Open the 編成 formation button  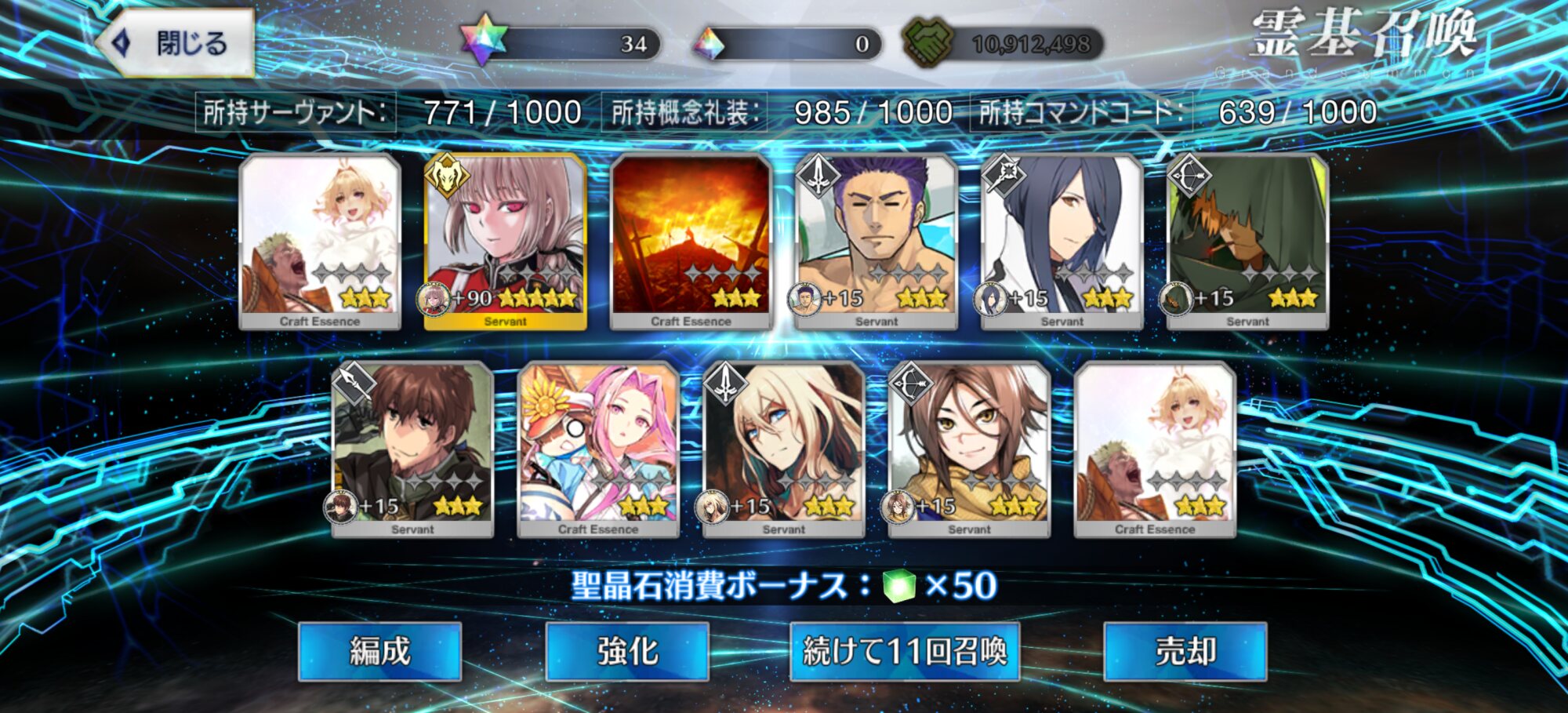pyautogui.click(x=379, y=651)
